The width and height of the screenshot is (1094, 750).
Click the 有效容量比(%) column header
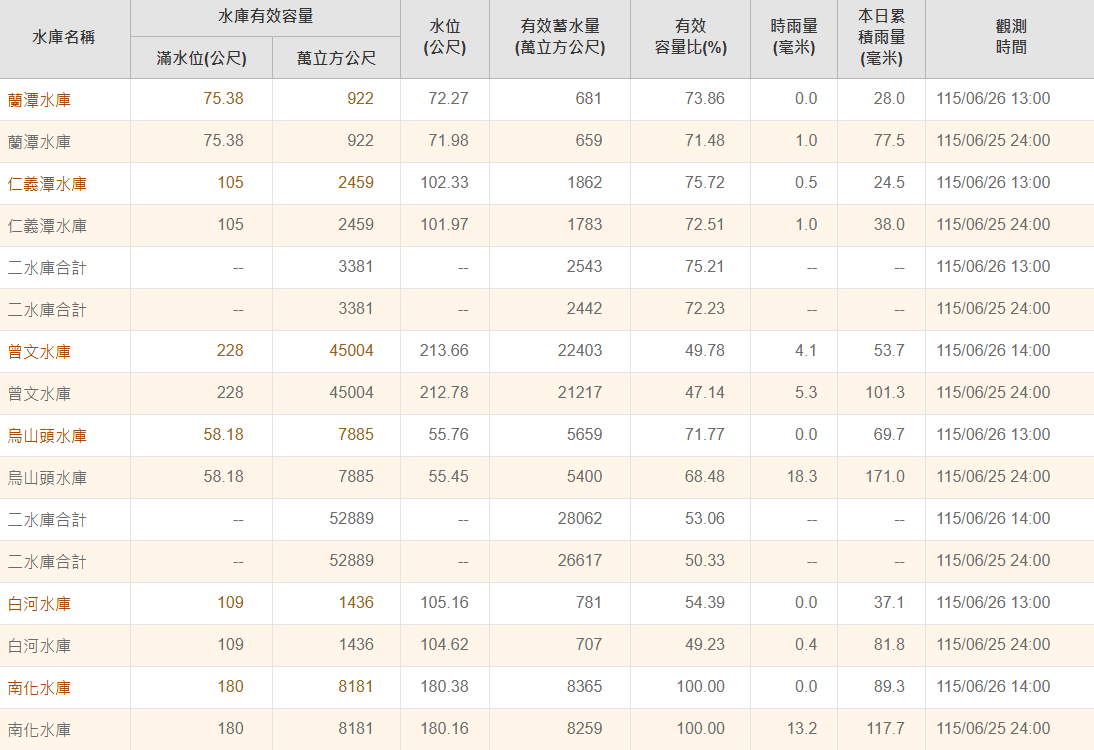[691, 37]
